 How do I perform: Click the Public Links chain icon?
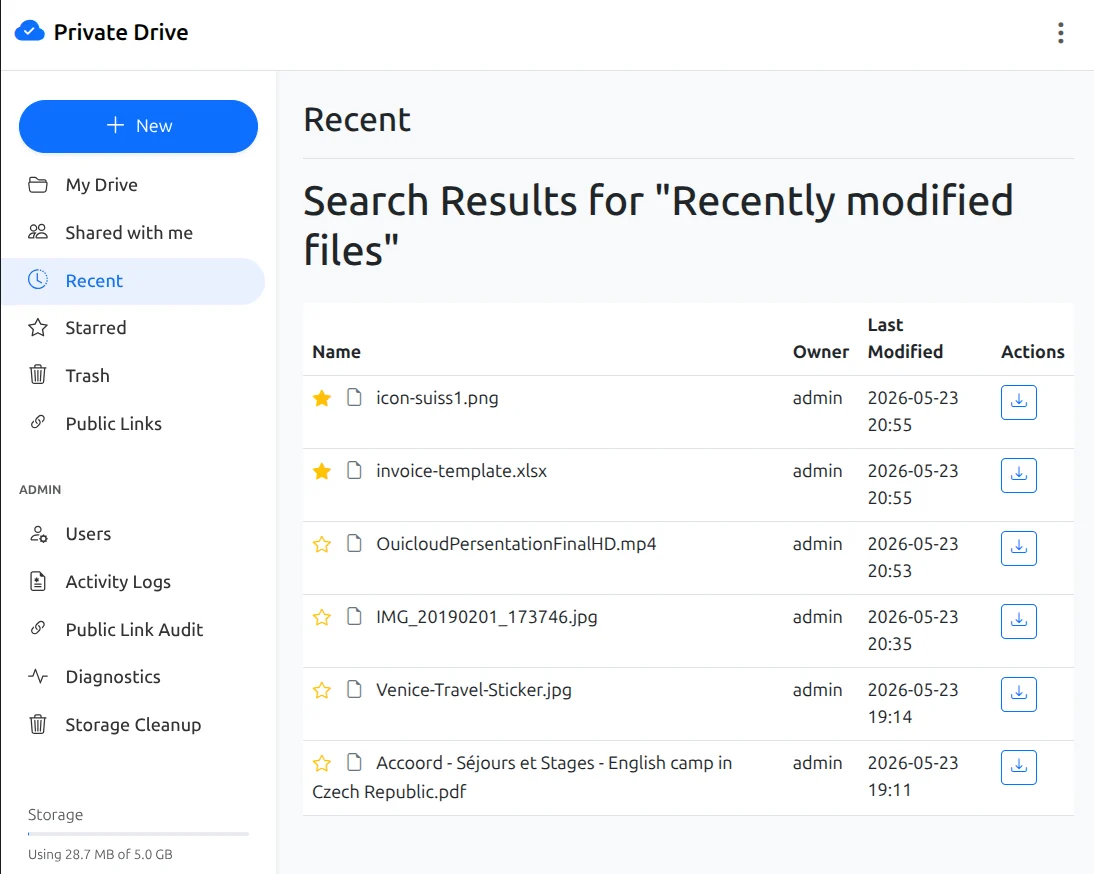[x=38, y=422]
